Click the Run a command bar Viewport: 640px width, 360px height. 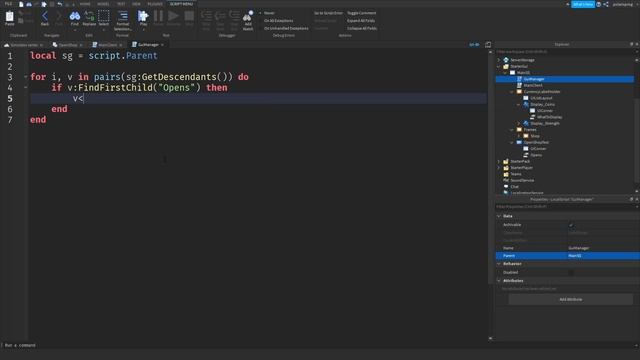[x=318, y=345]
